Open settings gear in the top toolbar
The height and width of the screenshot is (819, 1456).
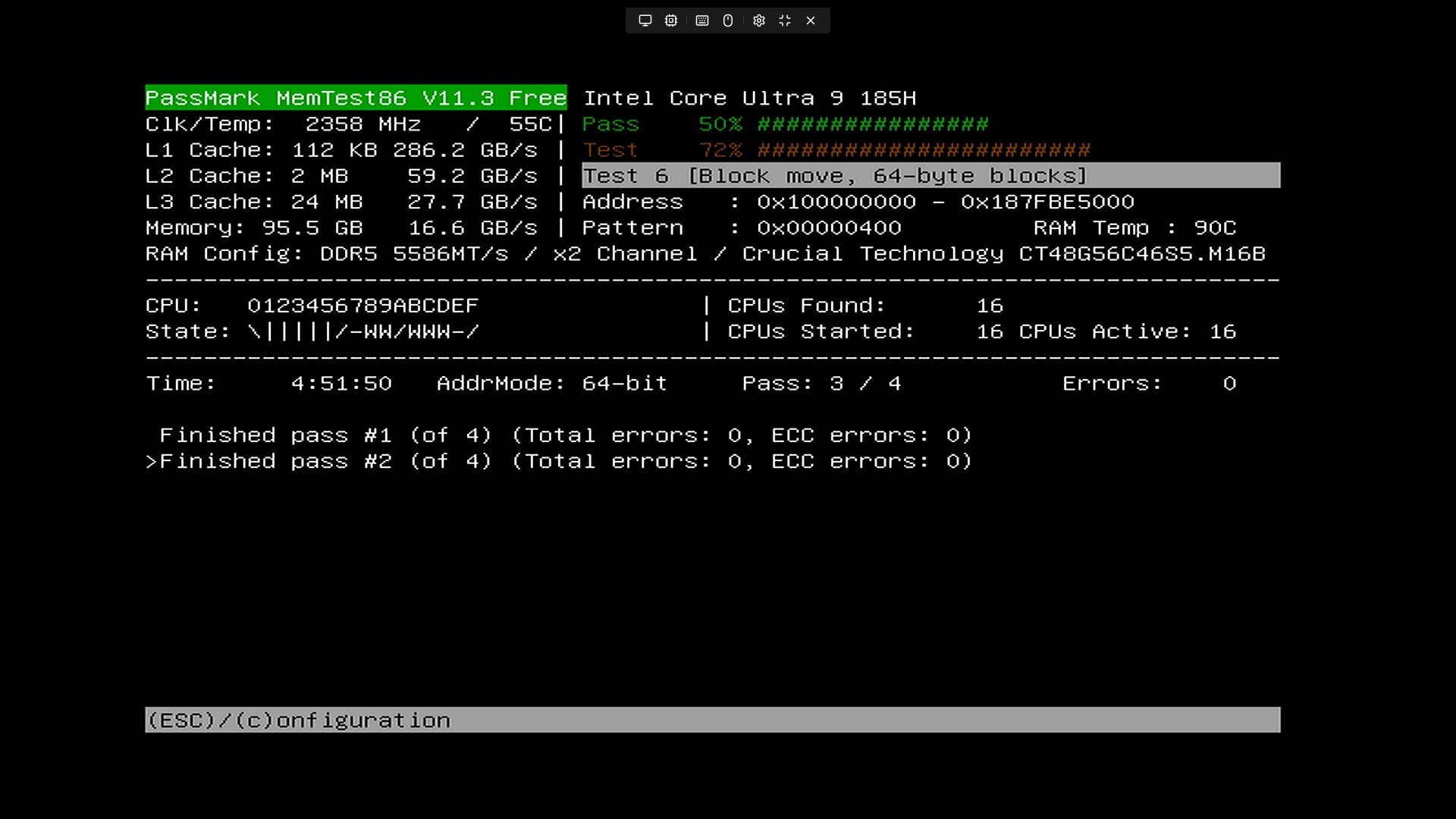click(x=759, y=20)
